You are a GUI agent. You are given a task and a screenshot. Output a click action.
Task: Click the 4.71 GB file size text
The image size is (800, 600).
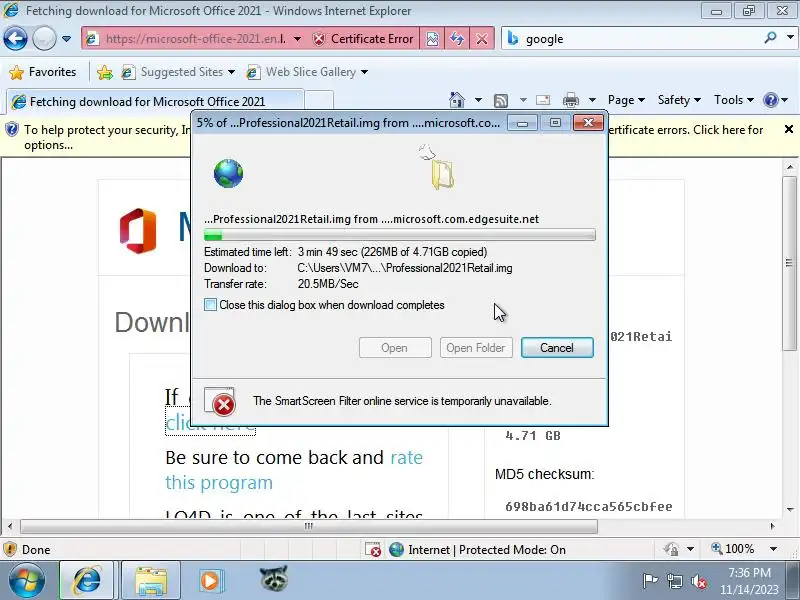[x=533, y=436]
